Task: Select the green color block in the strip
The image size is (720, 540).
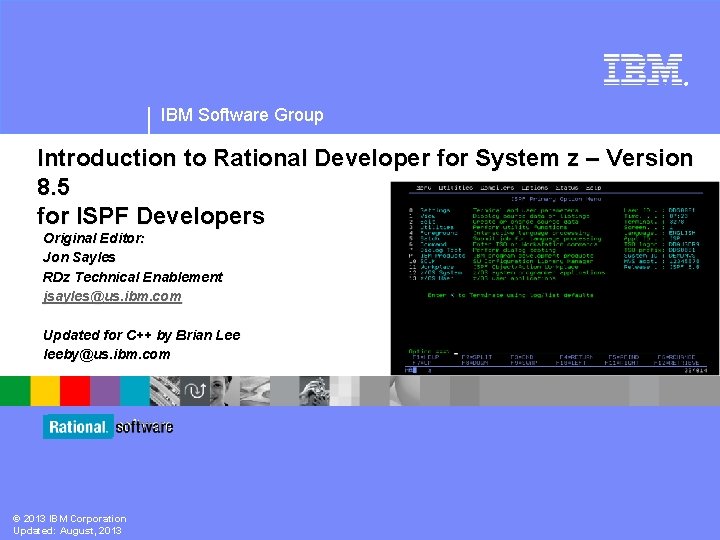Action: [15, 391]
